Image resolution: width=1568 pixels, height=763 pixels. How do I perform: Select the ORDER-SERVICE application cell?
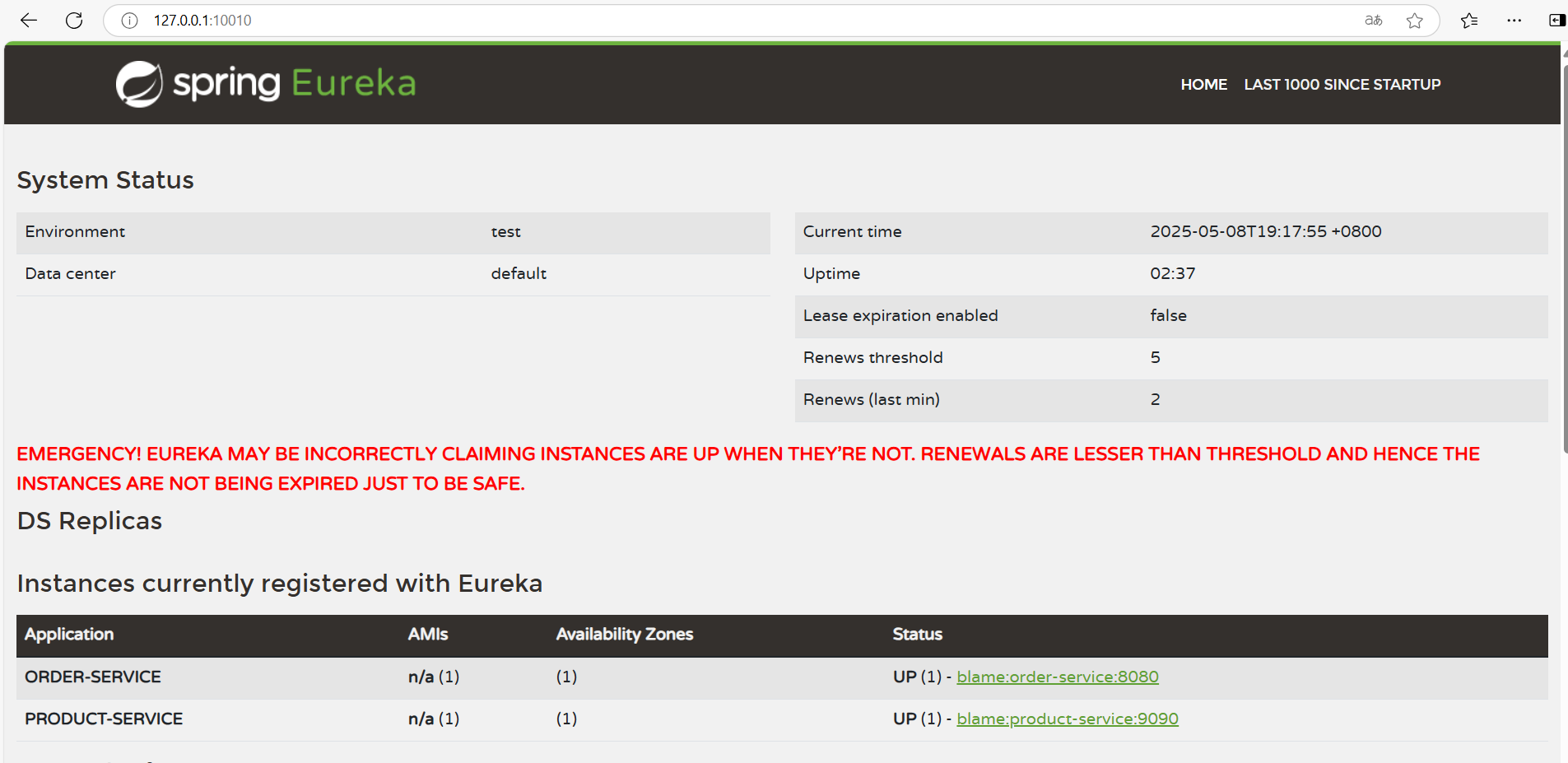[93, 677]
